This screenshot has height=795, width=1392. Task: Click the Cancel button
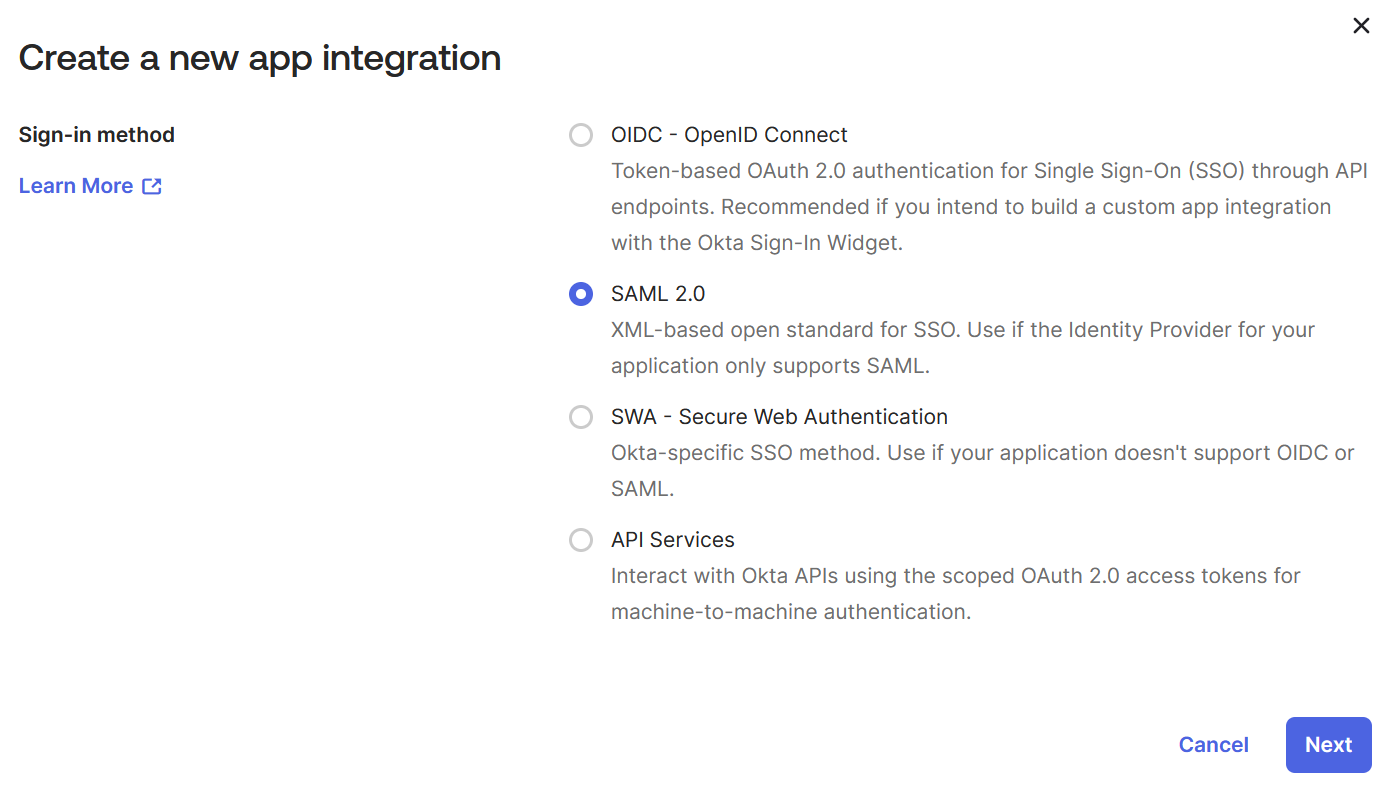point(1213,744)
